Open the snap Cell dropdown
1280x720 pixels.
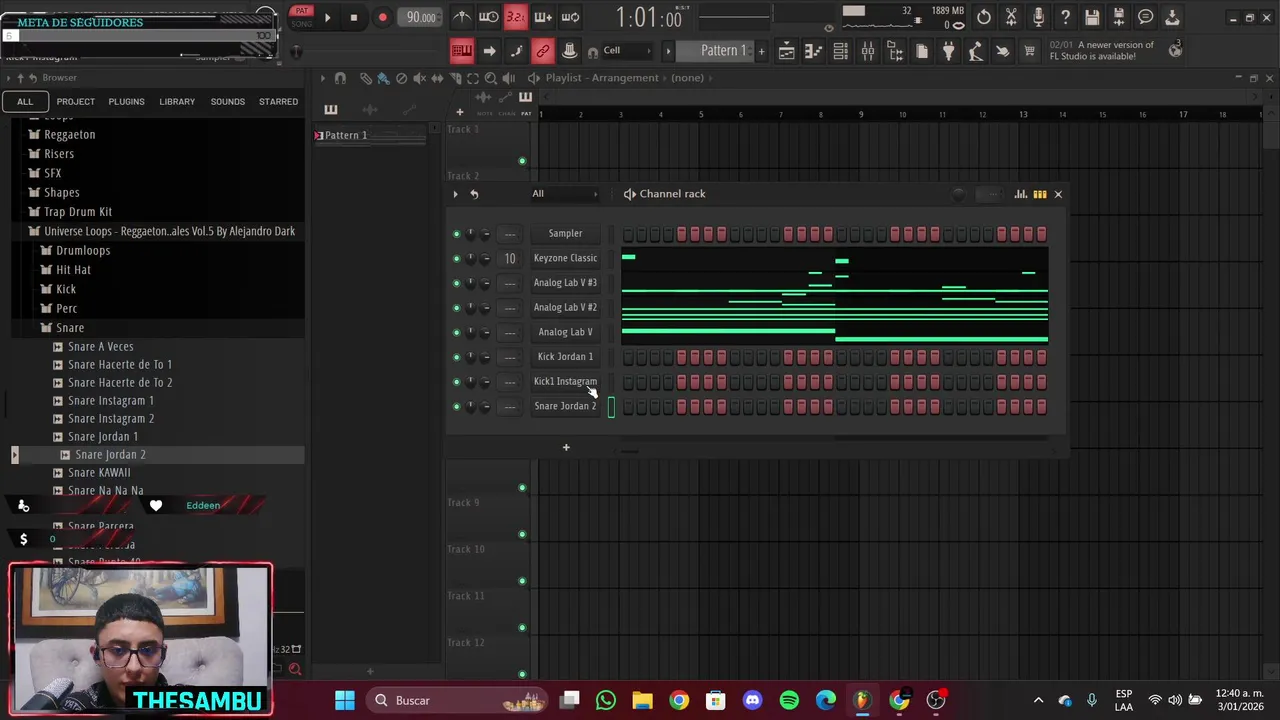click(x=627, y=50)
